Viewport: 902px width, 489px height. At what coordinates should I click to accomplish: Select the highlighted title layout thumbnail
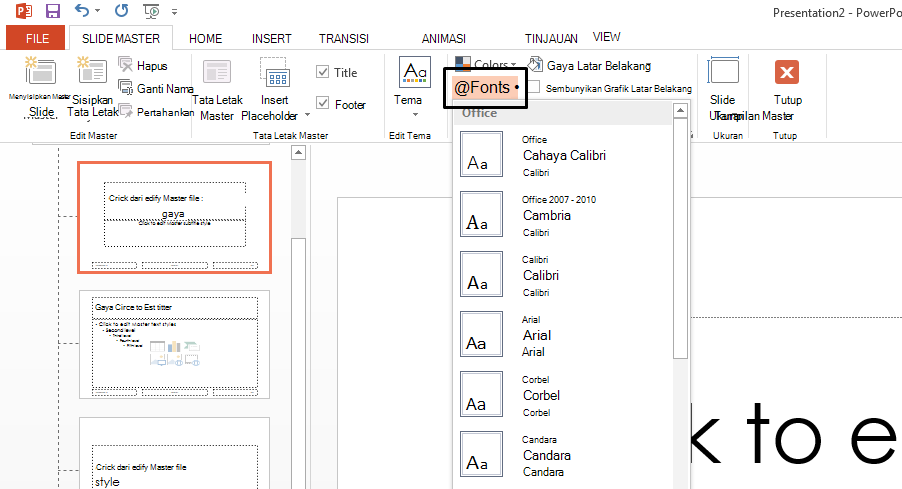(x=174, y=217)
